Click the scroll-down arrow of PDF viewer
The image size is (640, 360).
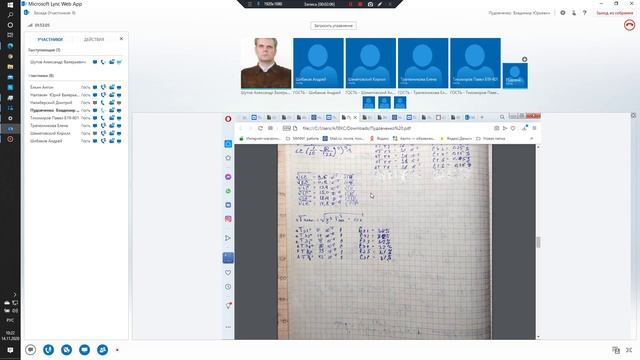click(x=538, y=337)
